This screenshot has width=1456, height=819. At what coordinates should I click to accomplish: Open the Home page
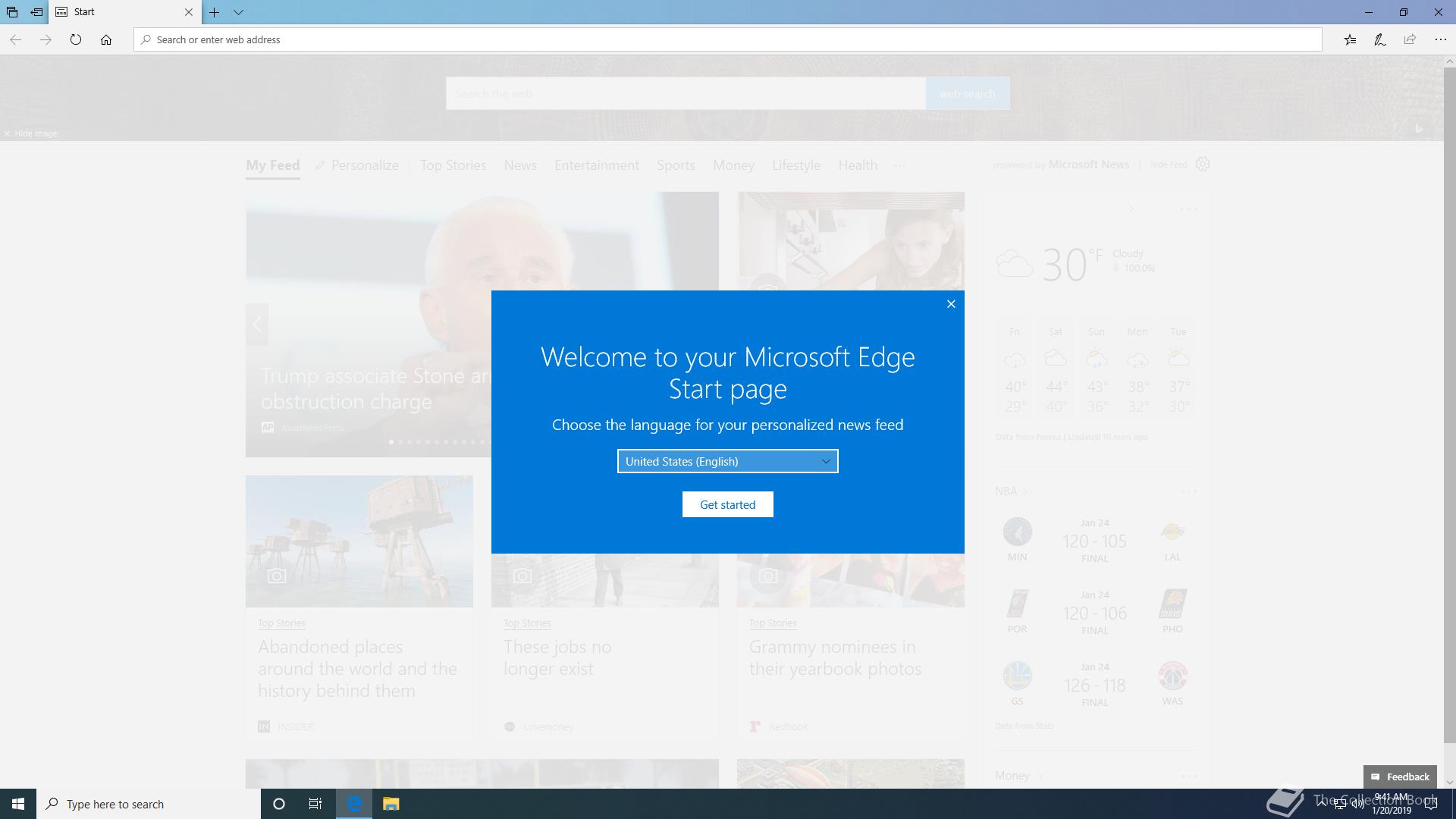pos(106,39)
